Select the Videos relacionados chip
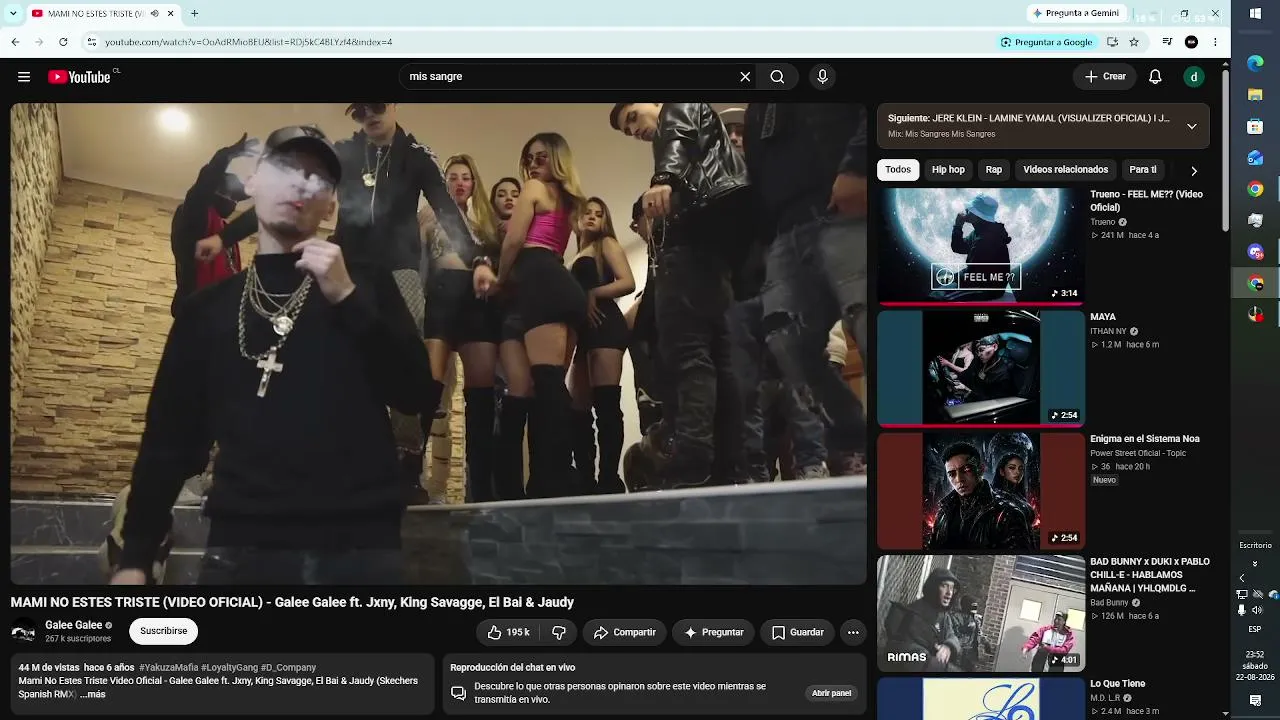The width and height of the screenshot is (1280, 720). (1065, 170)
